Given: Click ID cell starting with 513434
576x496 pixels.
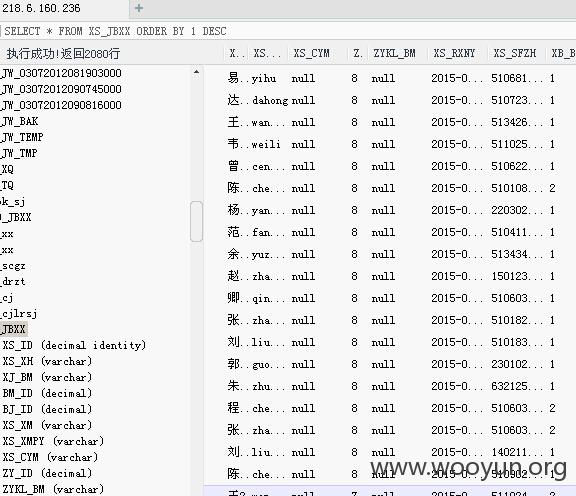Looking at the screenshot, I should point(516,254).
